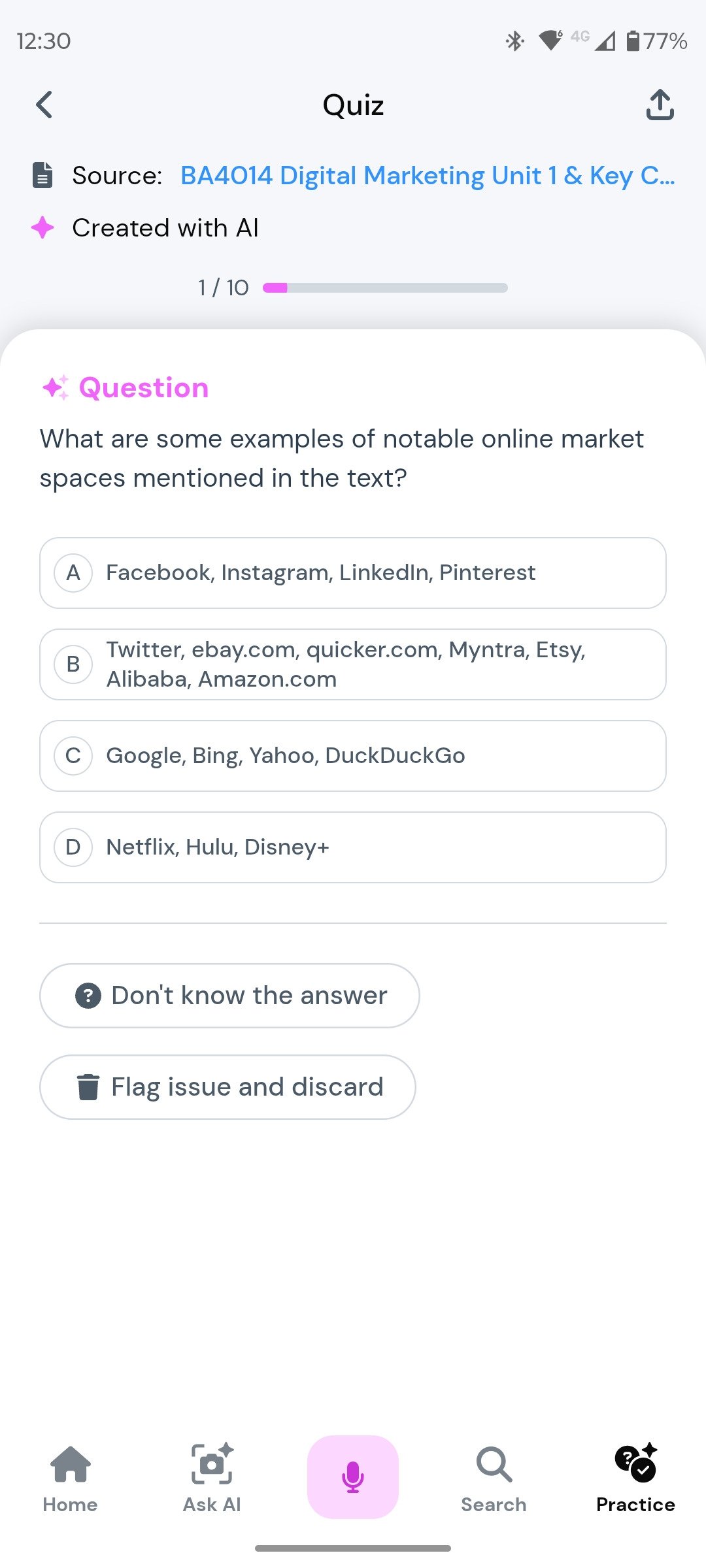Pick answer C: Google, Bing, Yahoo
The height and width of the screenshot is (1568, 706).
point(353,756)
